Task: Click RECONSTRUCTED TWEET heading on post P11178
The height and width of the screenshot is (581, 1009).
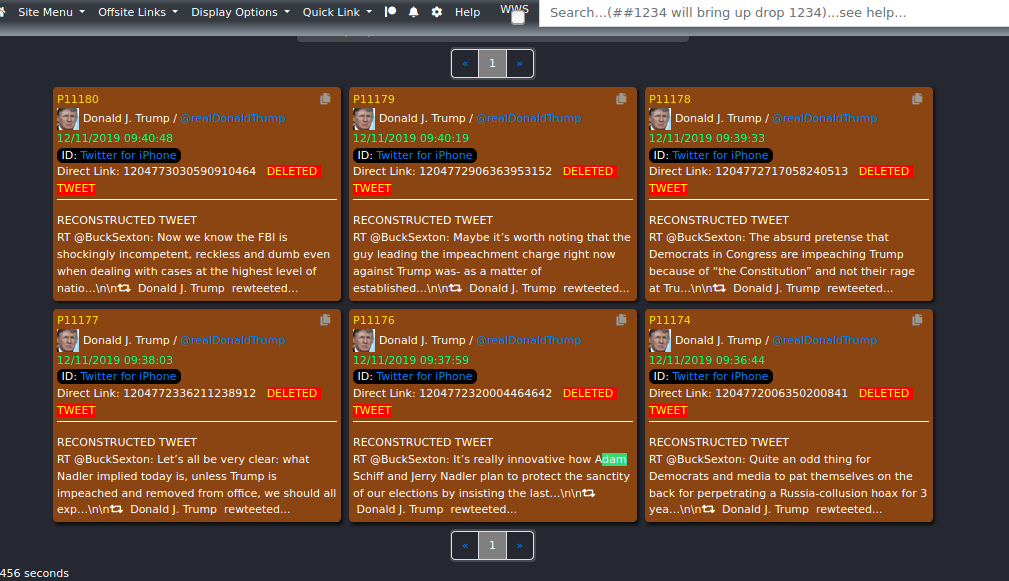Action: coord(719,220)
